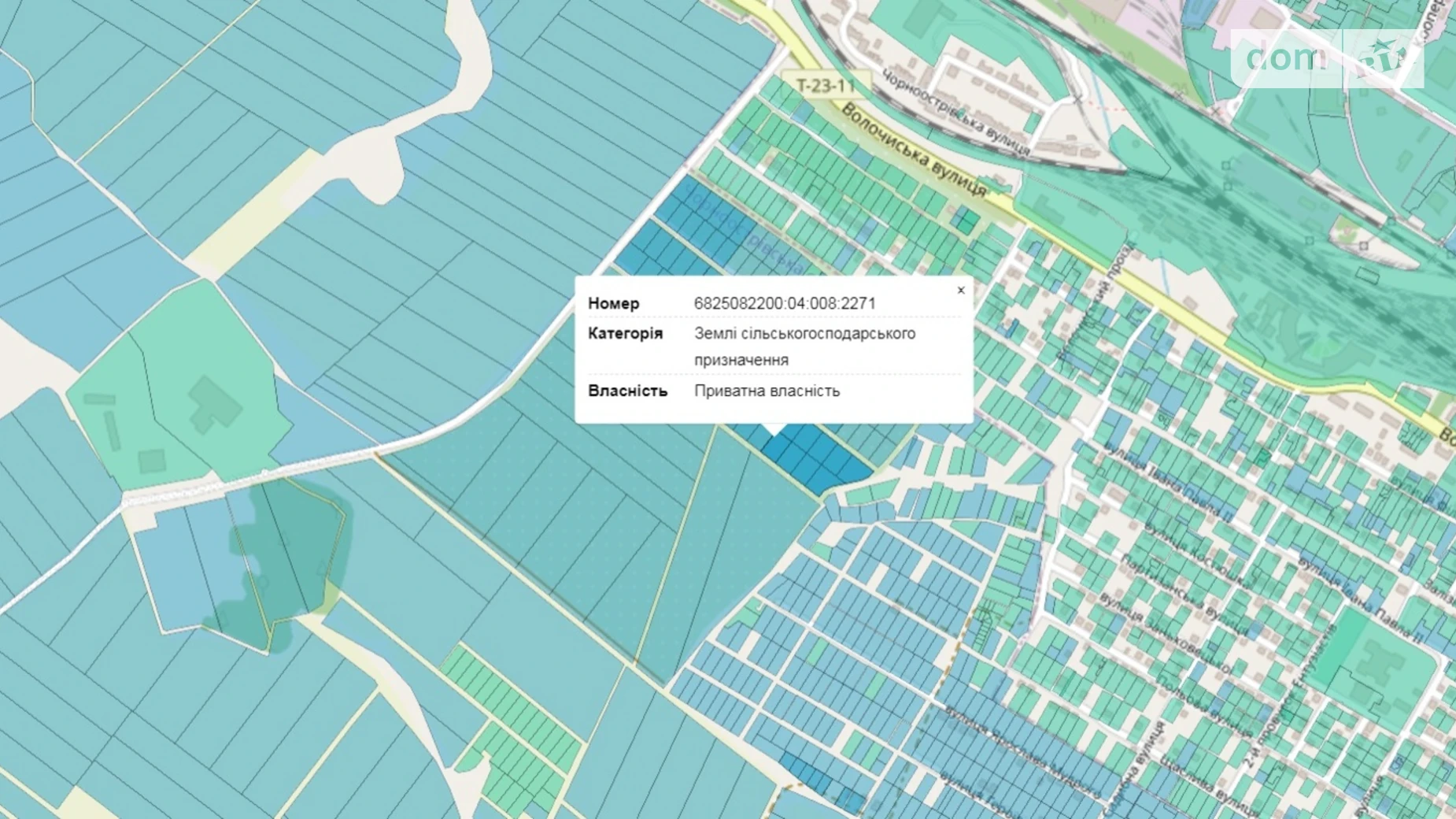Click the Приватна власність value

coord(767,391)
